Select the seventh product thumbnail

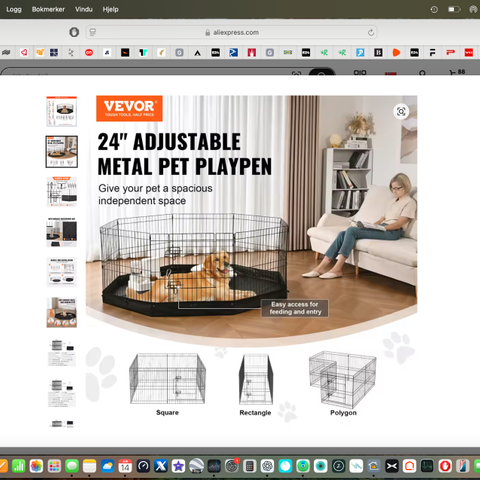[x=62, y=353]
